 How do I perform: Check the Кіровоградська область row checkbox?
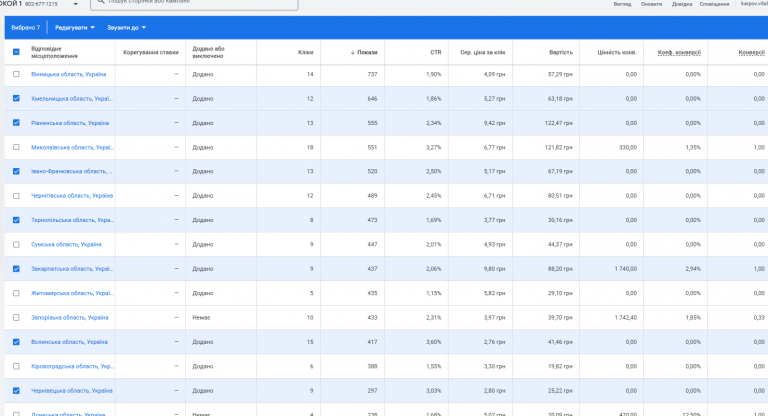point(16,367)
